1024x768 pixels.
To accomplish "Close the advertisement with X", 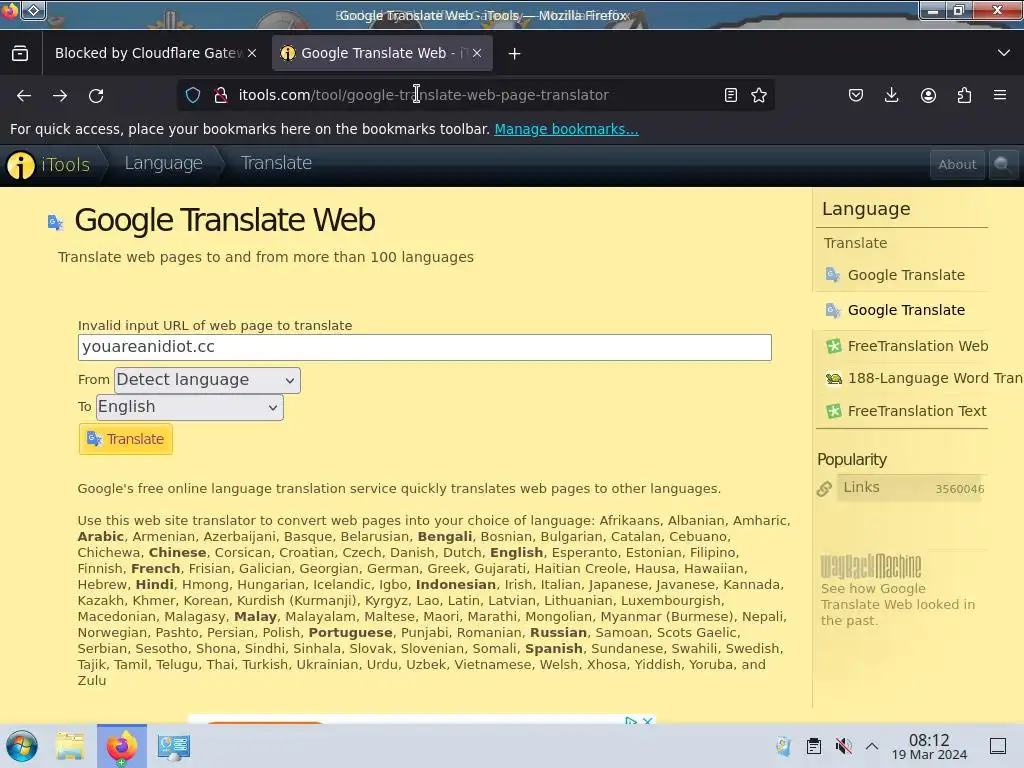I will point(647,721).
